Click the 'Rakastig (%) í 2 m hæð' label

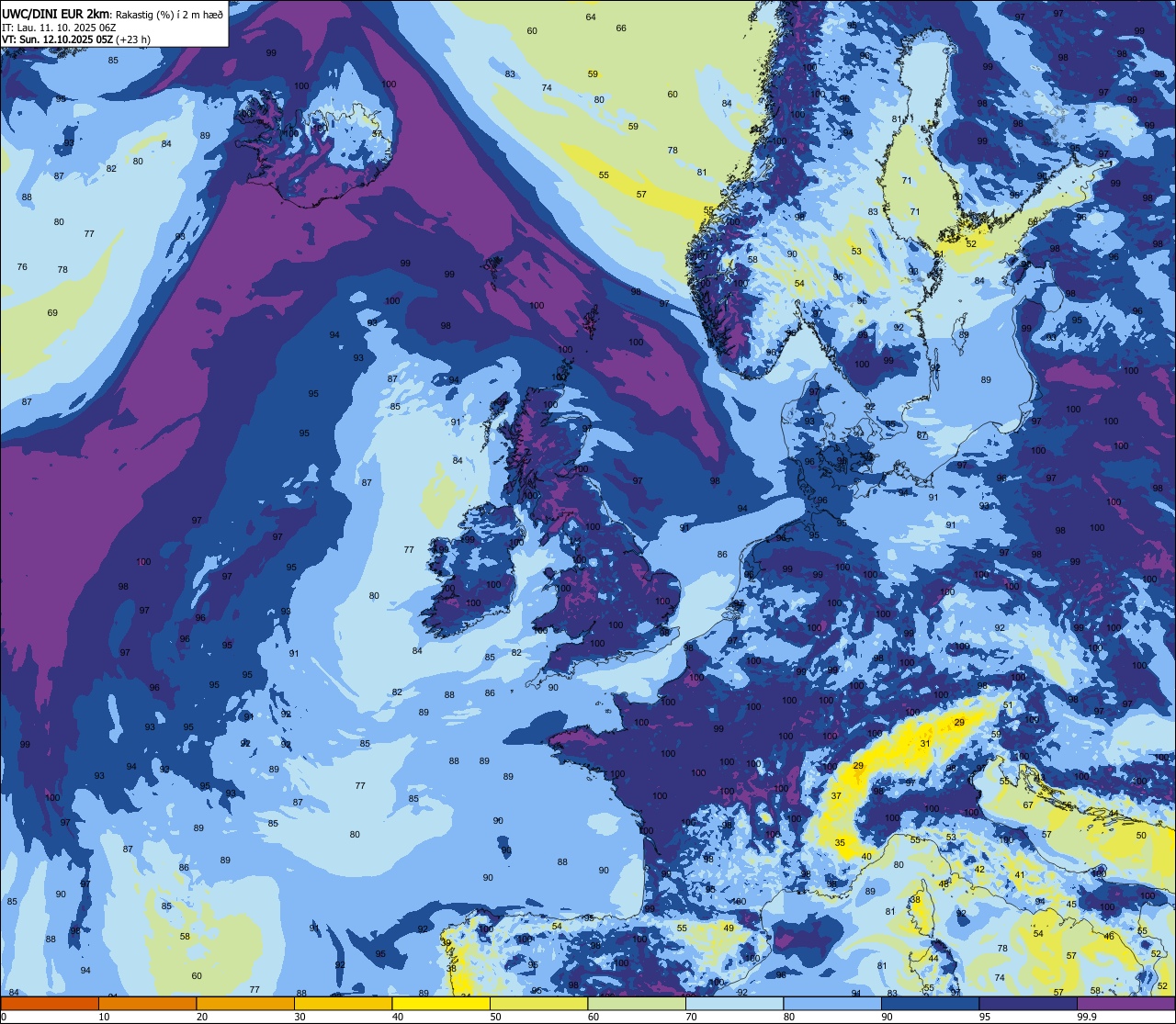click(169, 14)
